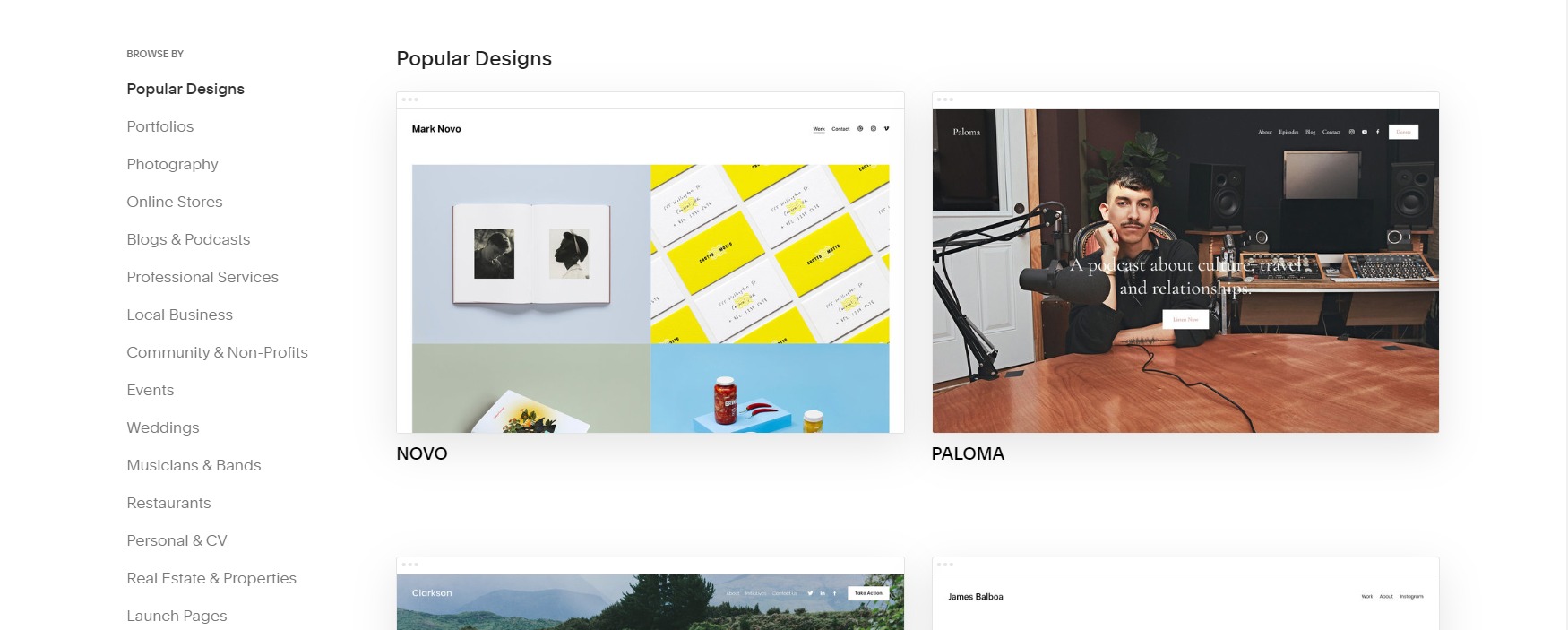The height and width of the screenshot is (630, 1568).
Task: Select Popular Designs category
Action: 185,89
